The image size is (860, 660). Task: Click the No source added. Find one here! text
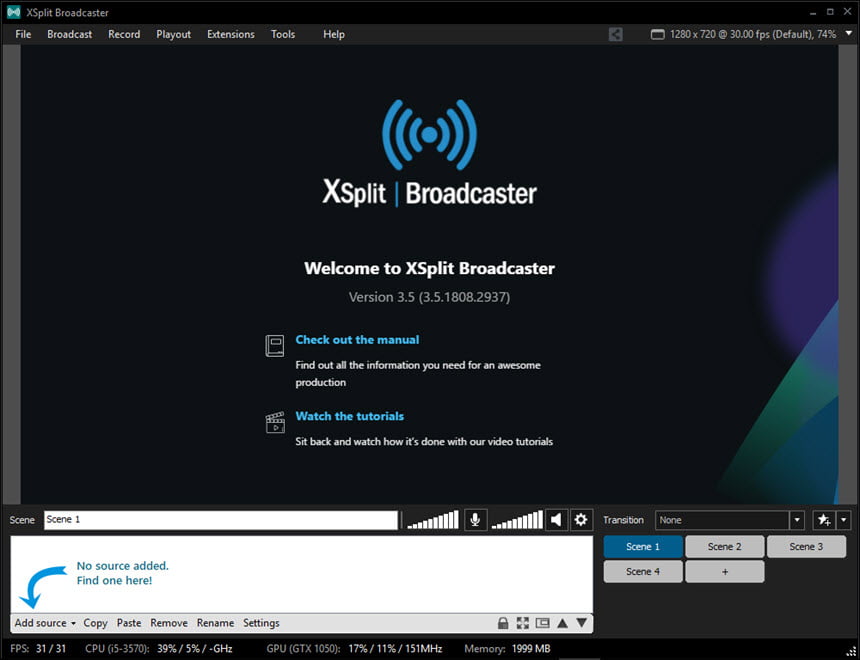pyautogui.click(x=122, y=573)
